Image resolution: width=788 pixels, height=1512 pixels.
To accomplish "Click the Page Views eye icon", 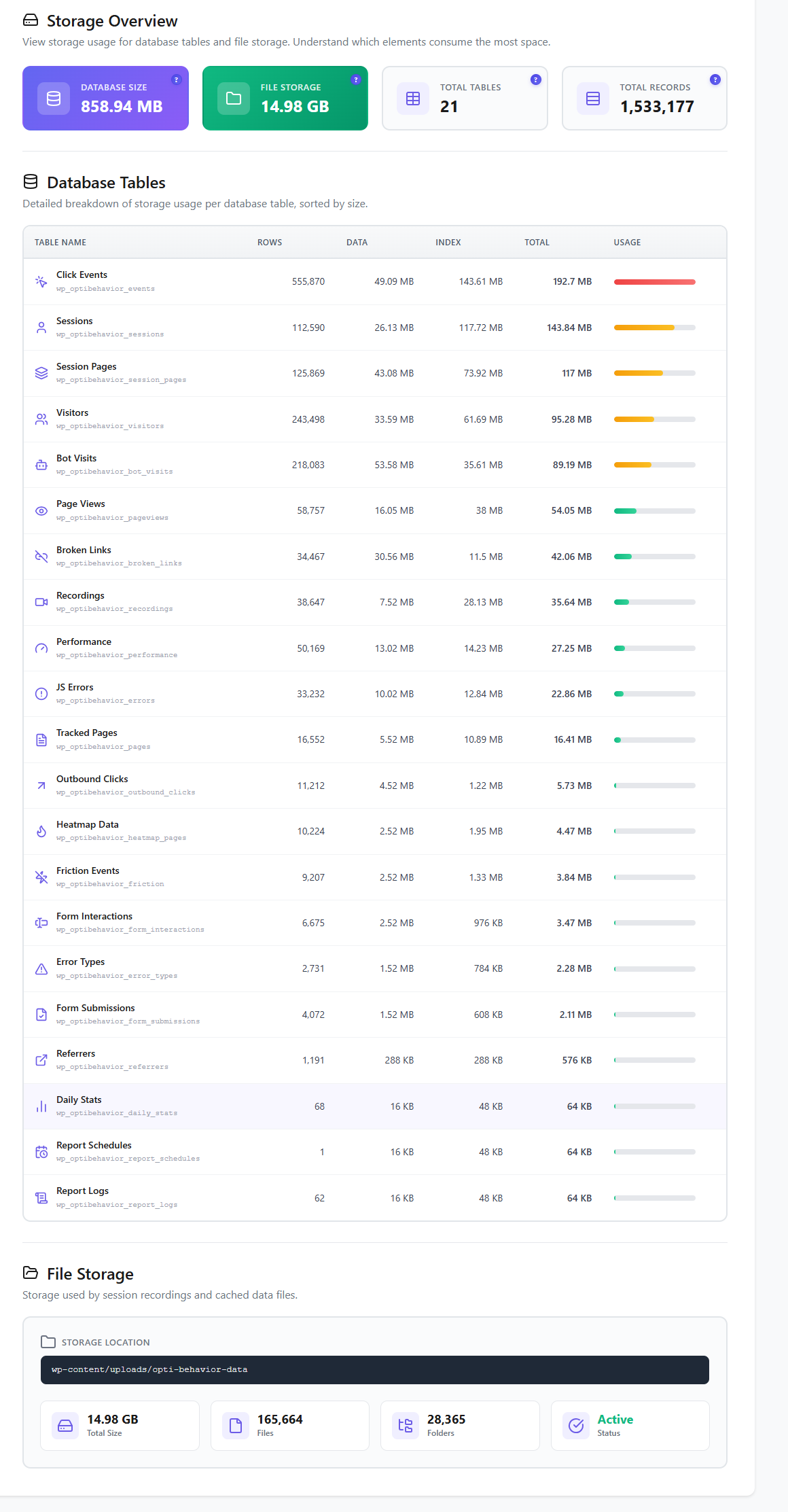I will tap(41, 511).
